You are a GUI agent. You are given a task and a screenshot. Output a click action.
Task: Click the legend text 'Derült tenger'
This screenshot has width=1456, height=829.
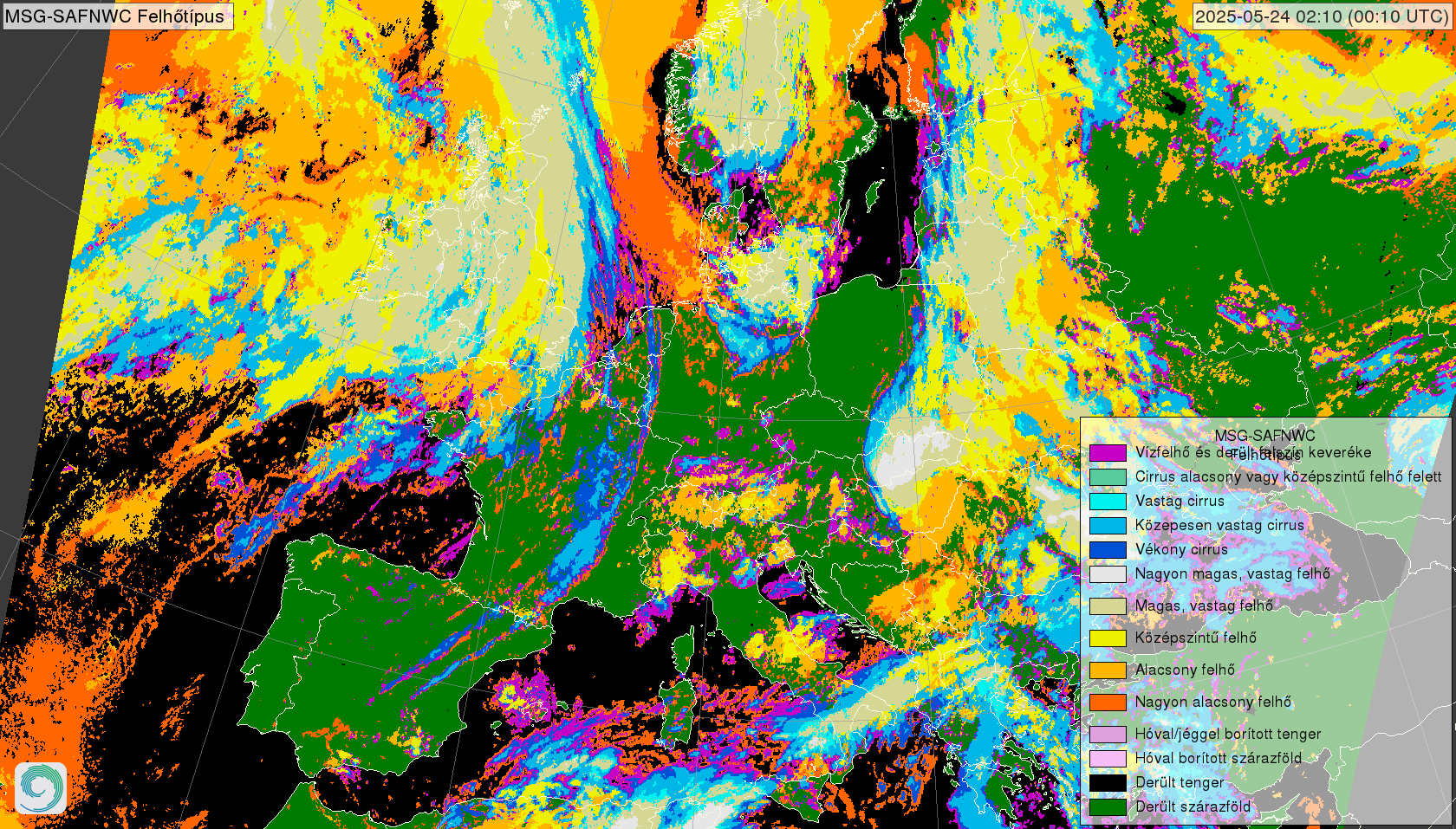1180,782
